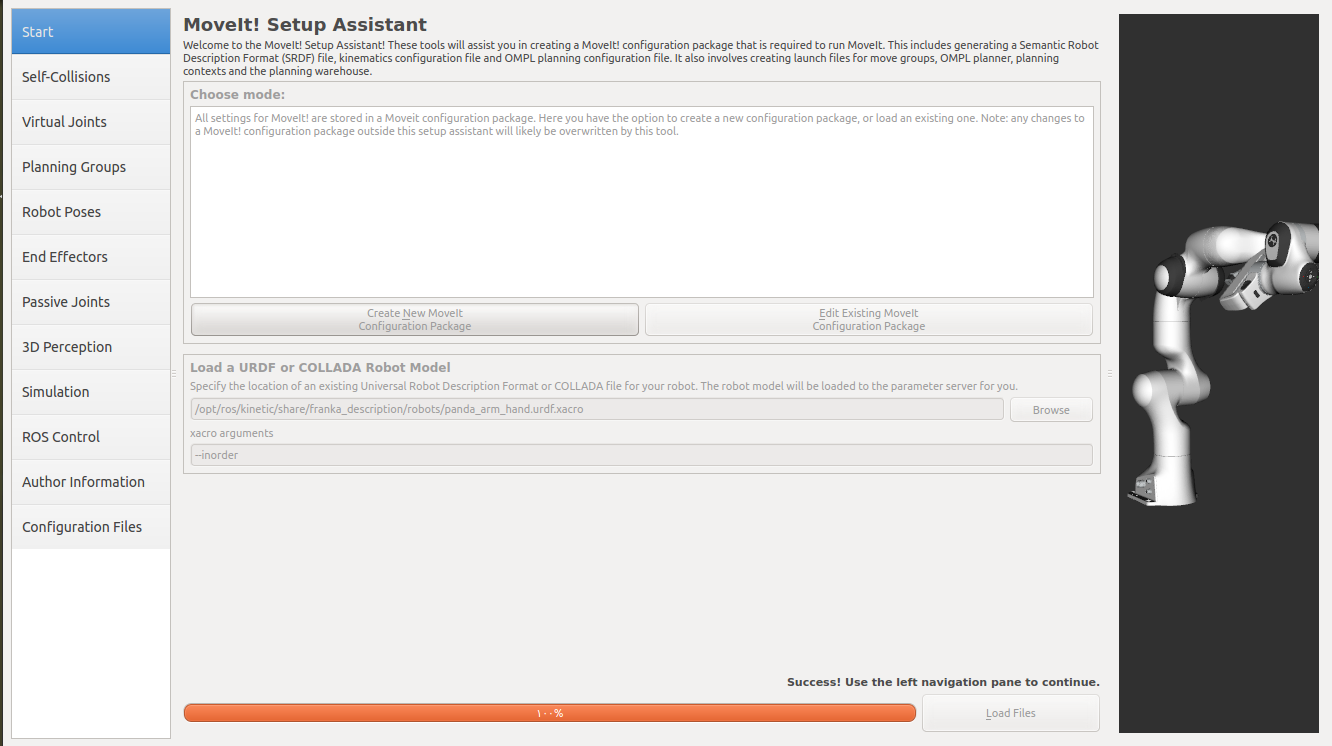
Task: Click the 'Success!' status message
Action: [943, 682]
